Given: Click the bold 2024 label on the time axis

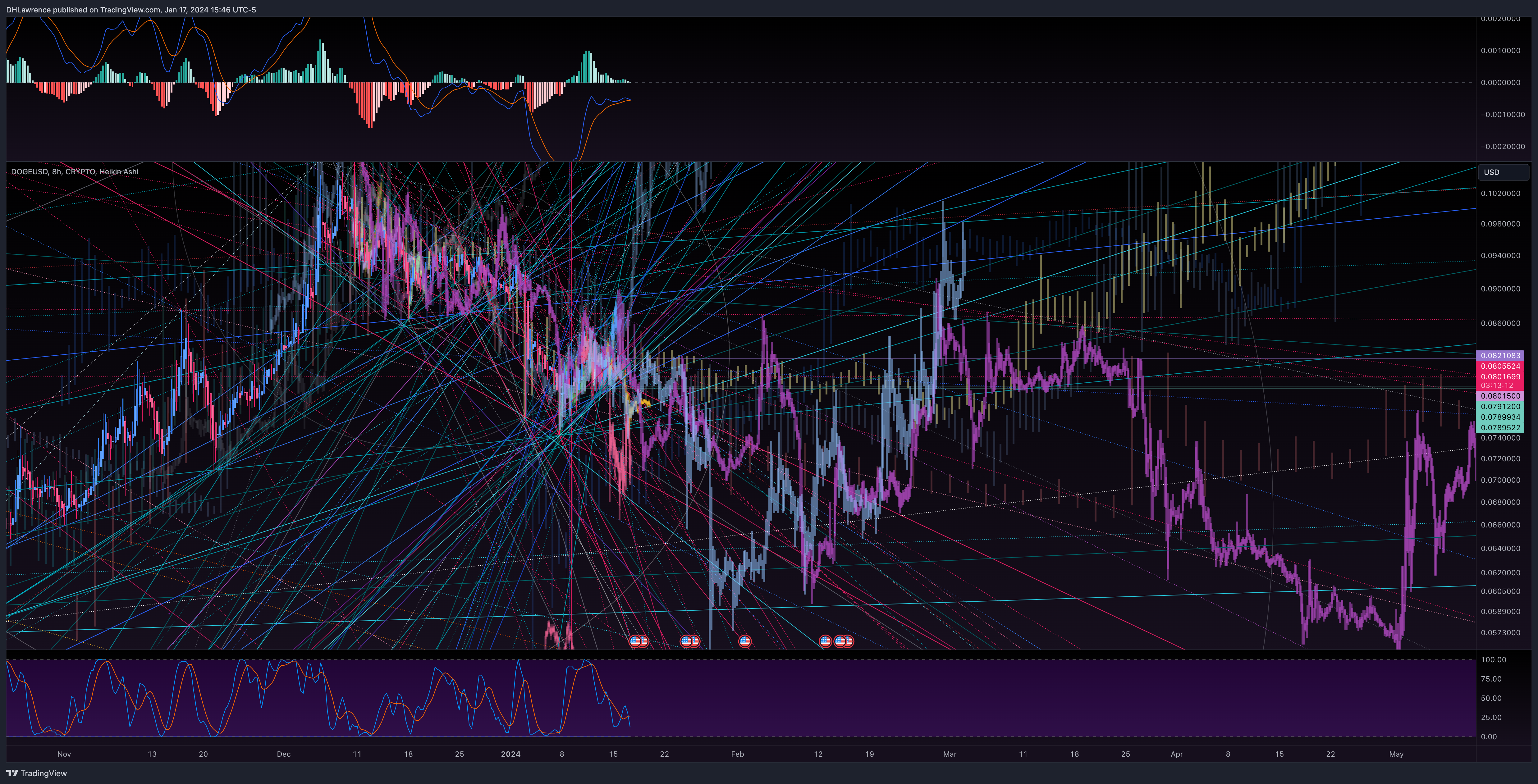Looking at the screenshot, I should [510, 754].
